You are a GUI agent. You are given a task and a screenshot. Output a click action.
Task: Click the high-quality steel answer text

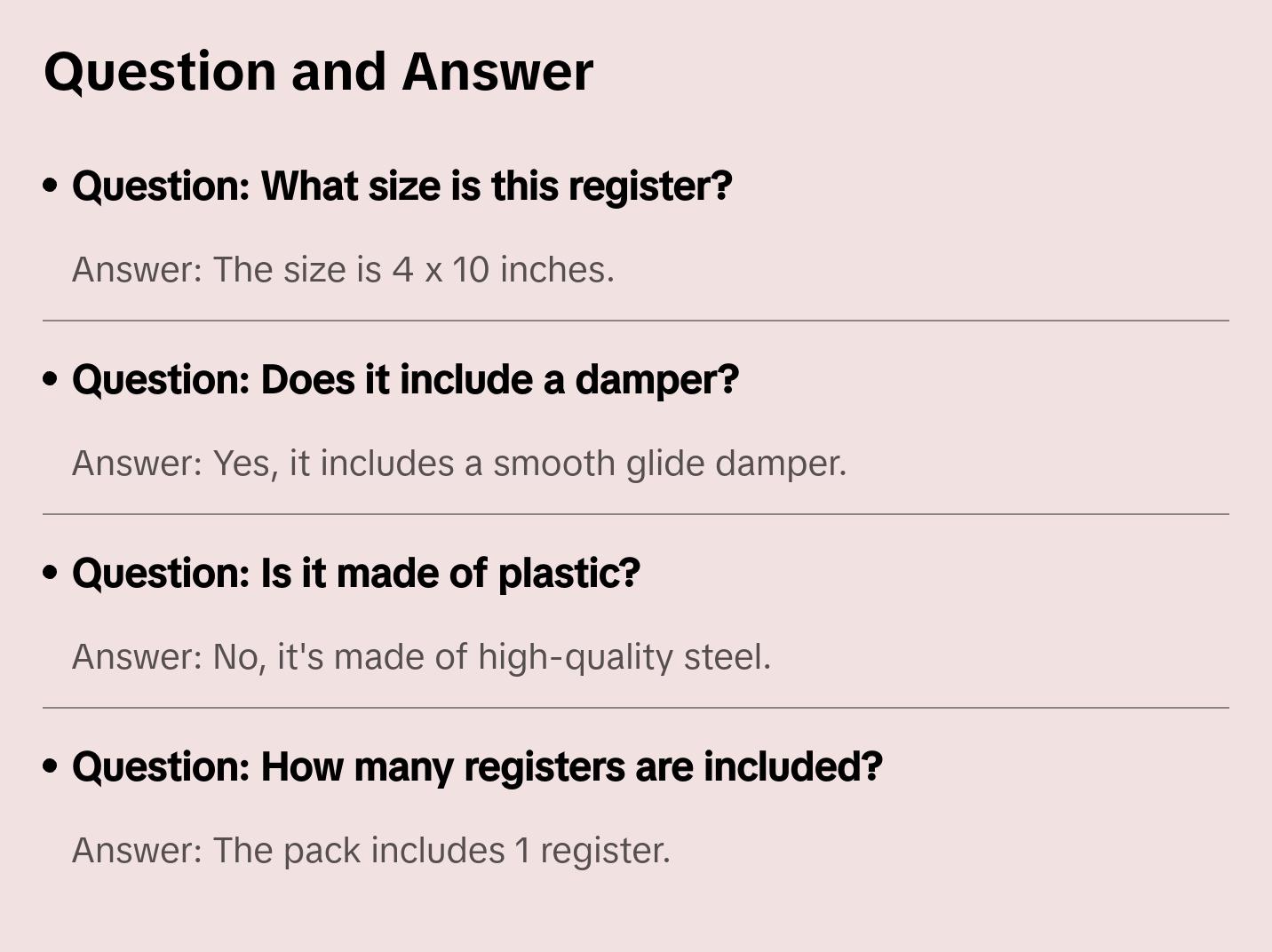421,657
